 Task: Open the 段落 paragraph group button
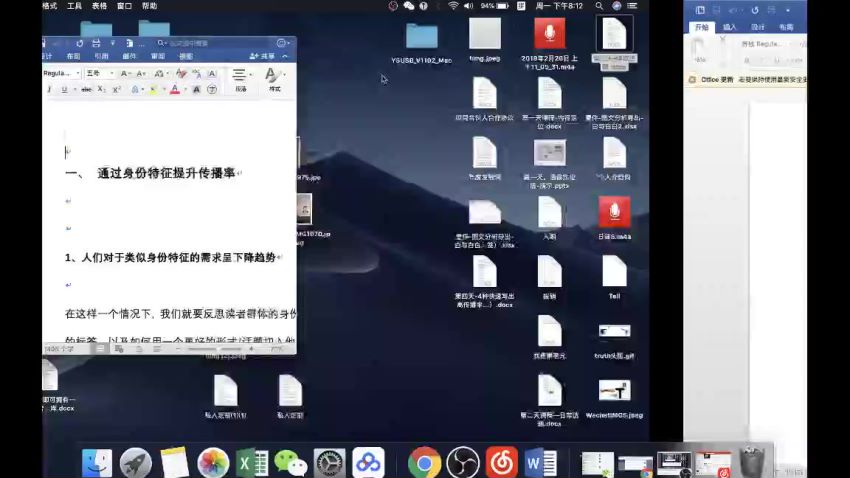[240, 80]
